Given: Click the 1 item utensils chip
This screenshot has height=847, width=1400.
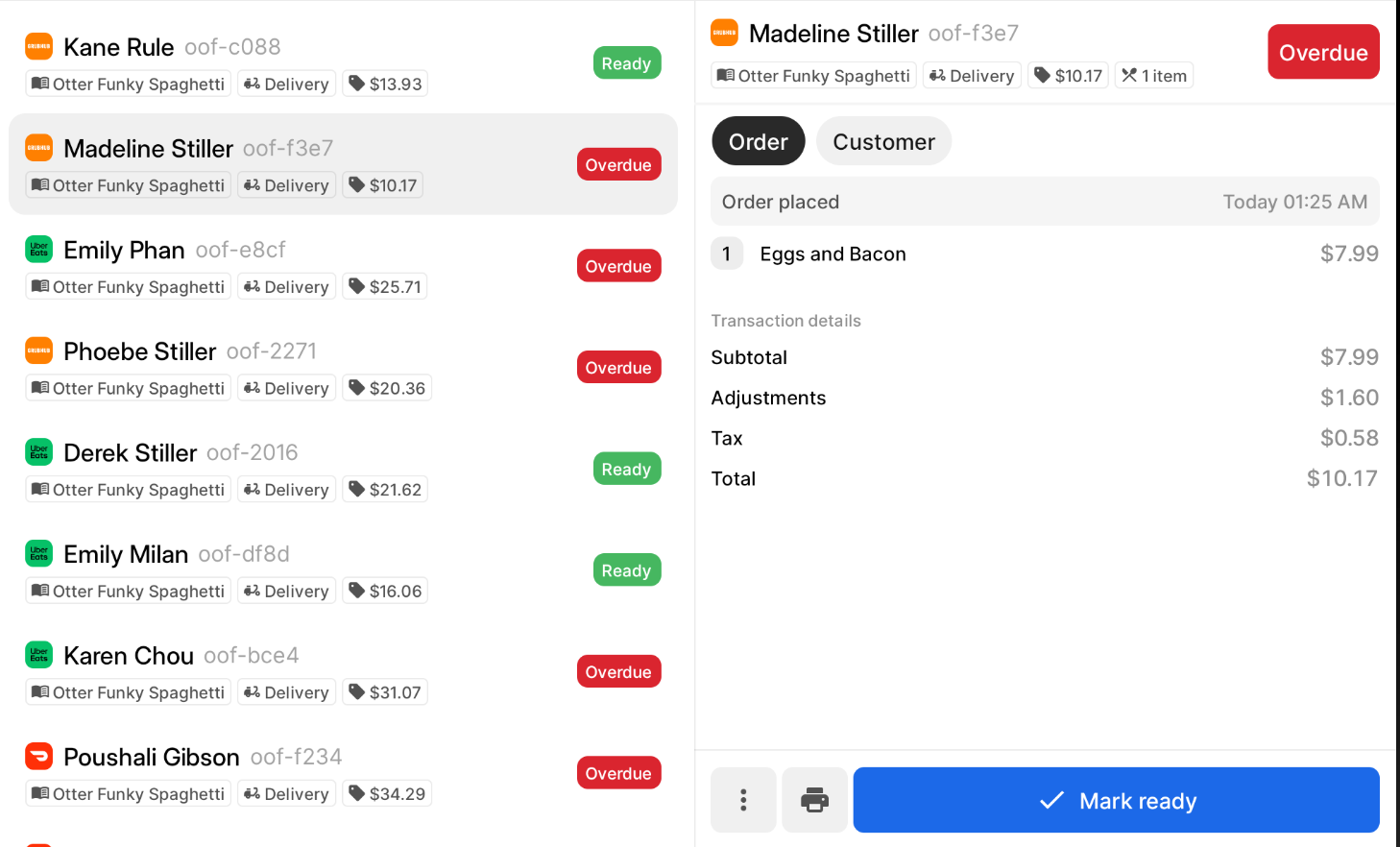Looking at the screenshot, I should 1154,75.
